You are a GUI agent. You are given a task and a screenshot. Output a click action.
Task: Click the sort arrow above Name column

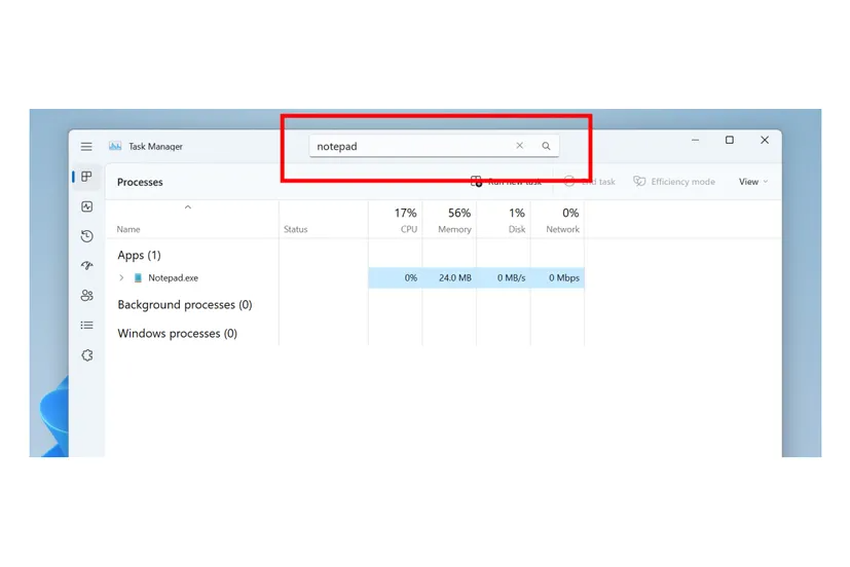coord(188,208)
